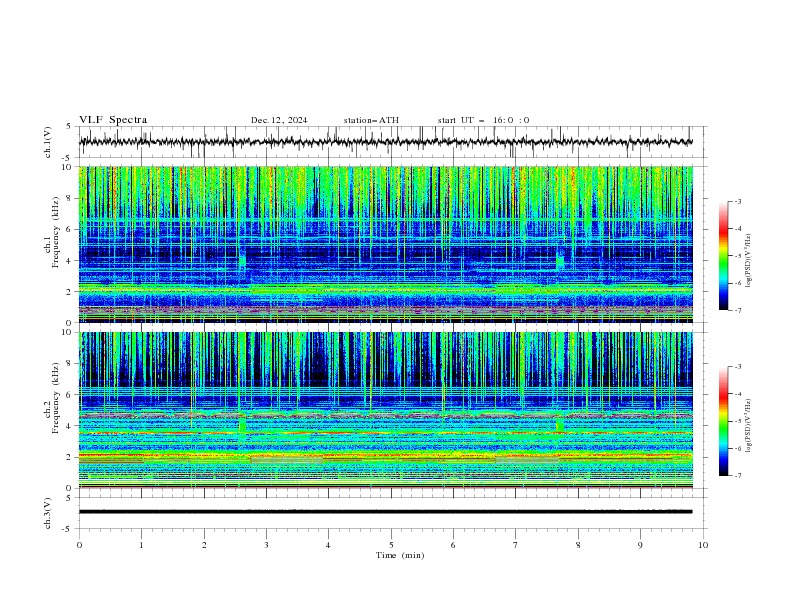Screen dimensions: 792x612
Task: Click the '8' kHz tick of the ch.1 spectrogram
Action: (70, 198)
